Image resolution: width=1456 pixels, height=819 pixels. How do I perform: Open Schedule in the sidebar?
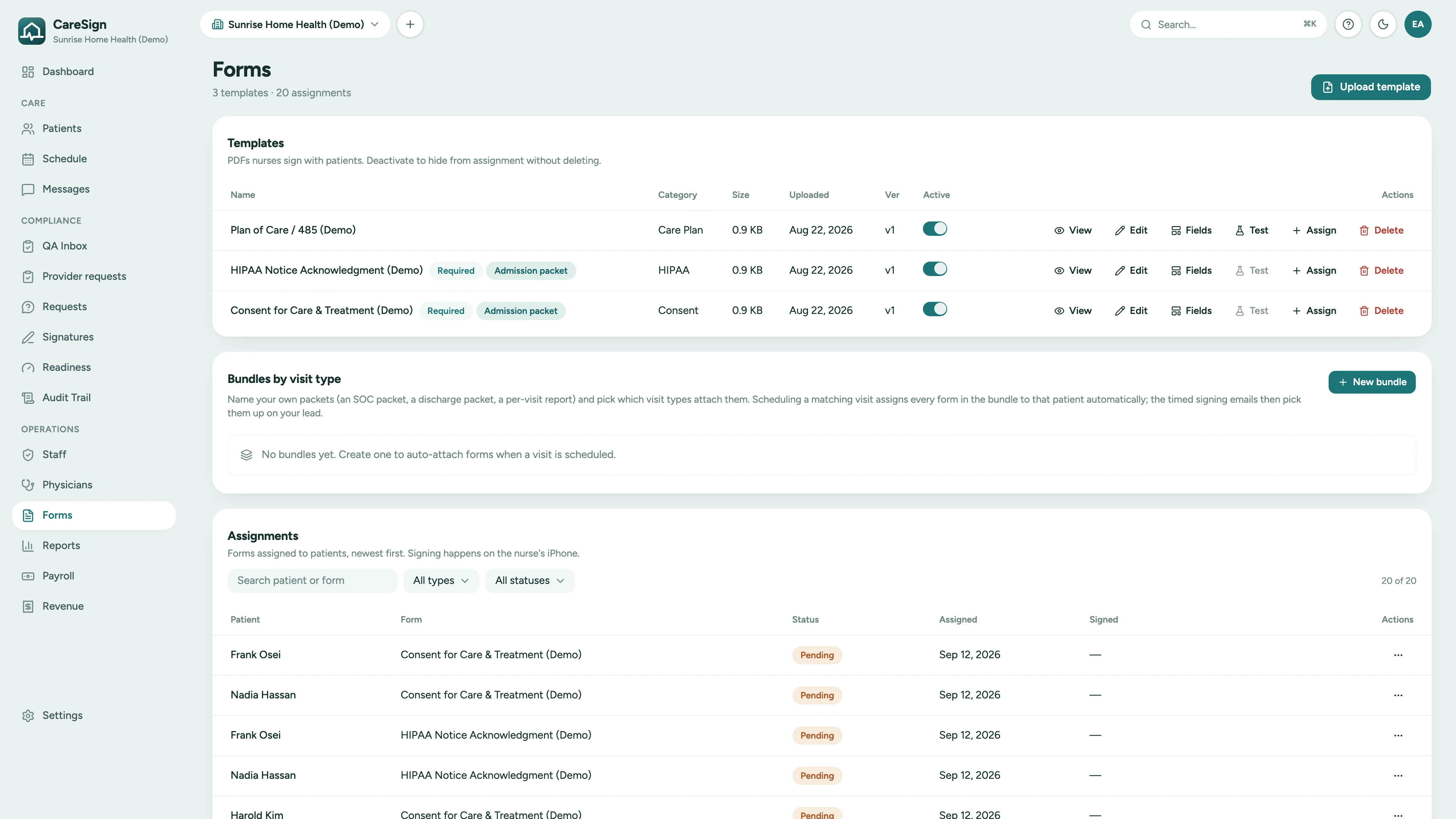coord(94,159)
